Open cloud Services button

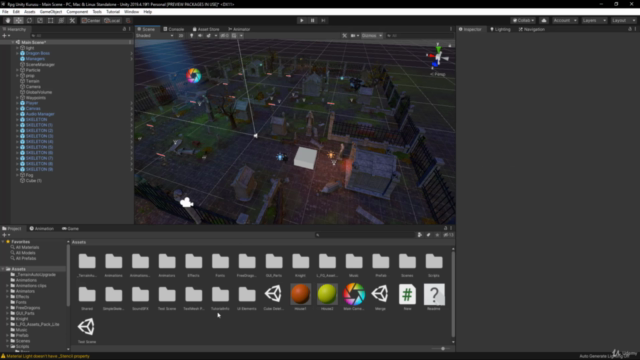[x=544, y=20]
